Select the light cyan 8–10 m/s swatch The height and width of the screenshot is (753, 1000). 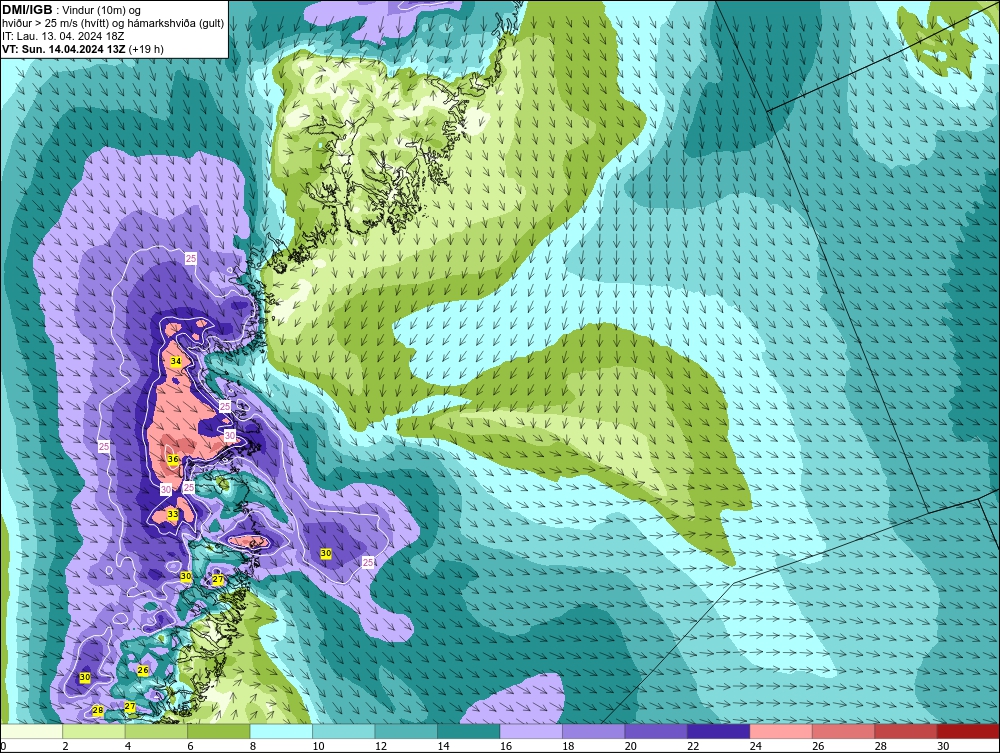(x=281, y=731)
